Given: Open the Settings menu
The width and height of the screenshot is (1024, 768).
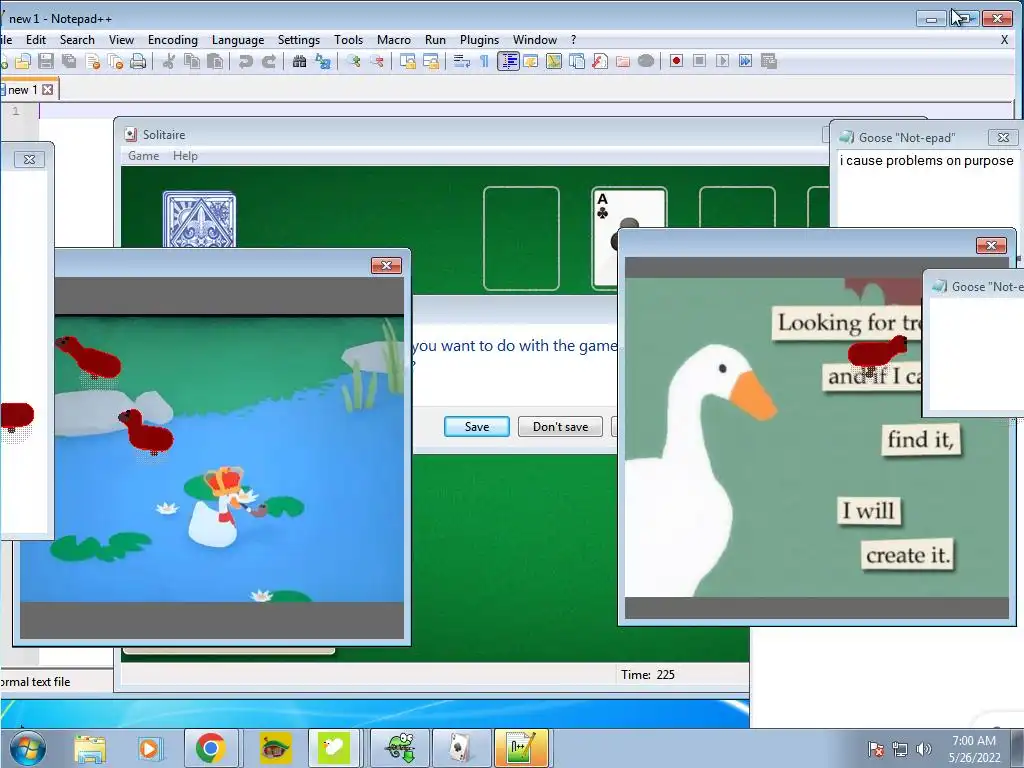Looking at the screenshot, I should pos(298,40).
